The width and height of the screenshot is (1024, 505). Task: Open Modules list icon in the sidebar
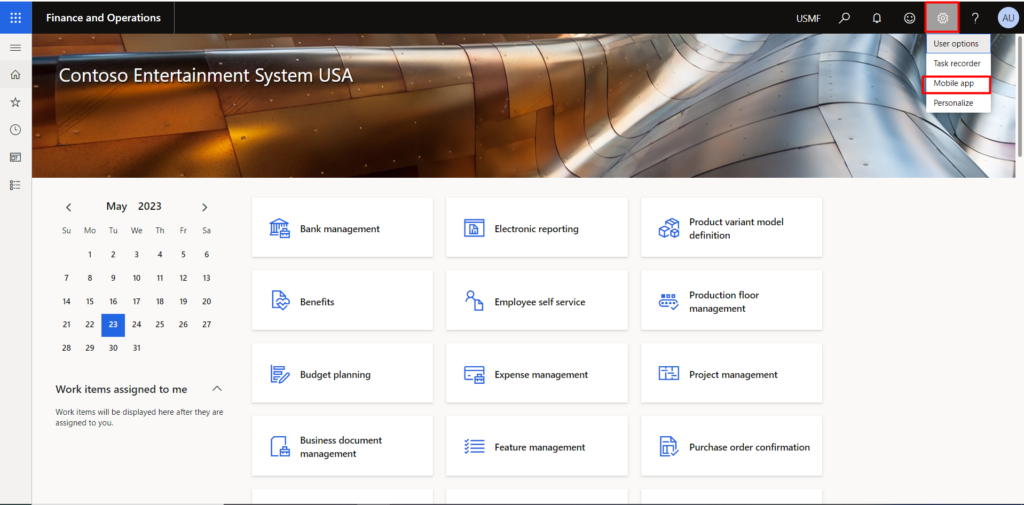point(16,185)
